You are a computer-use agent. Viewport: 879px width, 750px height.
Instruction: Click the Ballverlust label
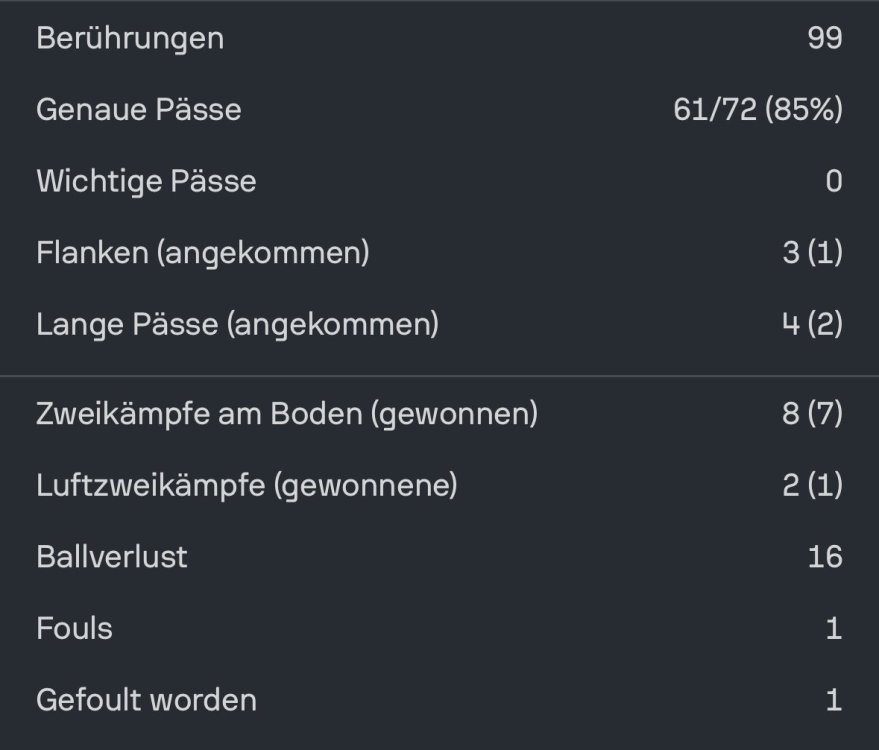click(112, 556)
